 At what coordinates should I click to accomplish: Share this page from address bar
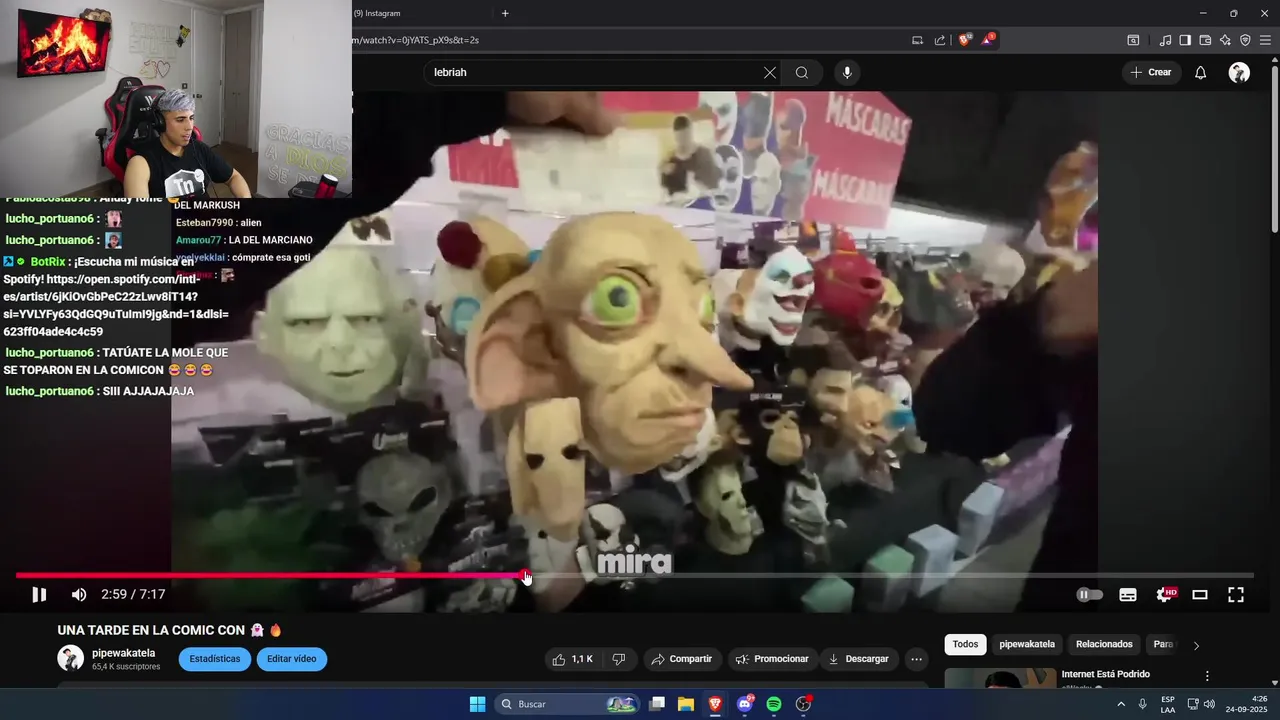pos(940,40)
